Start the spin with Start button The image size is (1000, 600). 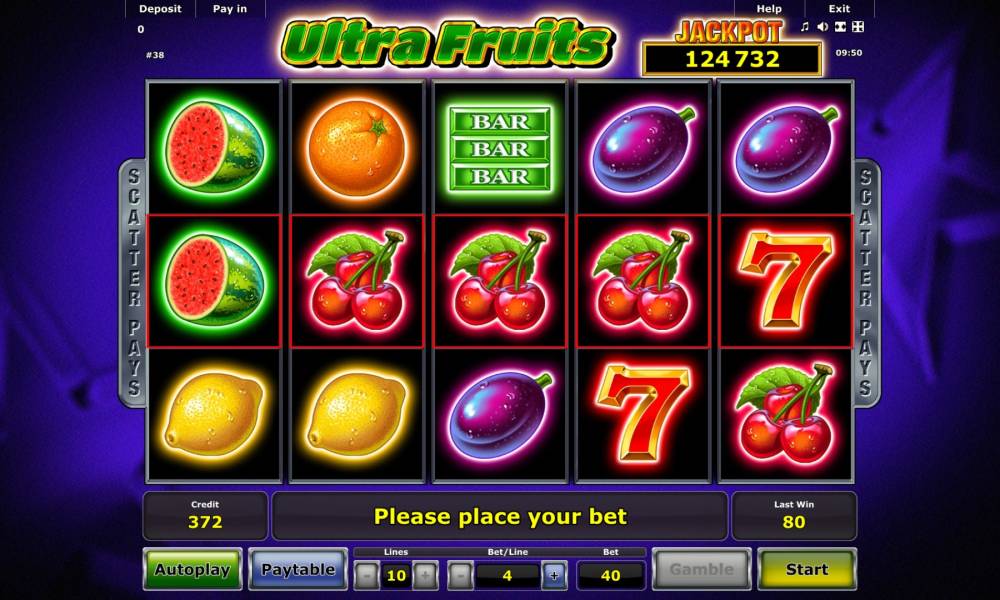tap(807, 569)
